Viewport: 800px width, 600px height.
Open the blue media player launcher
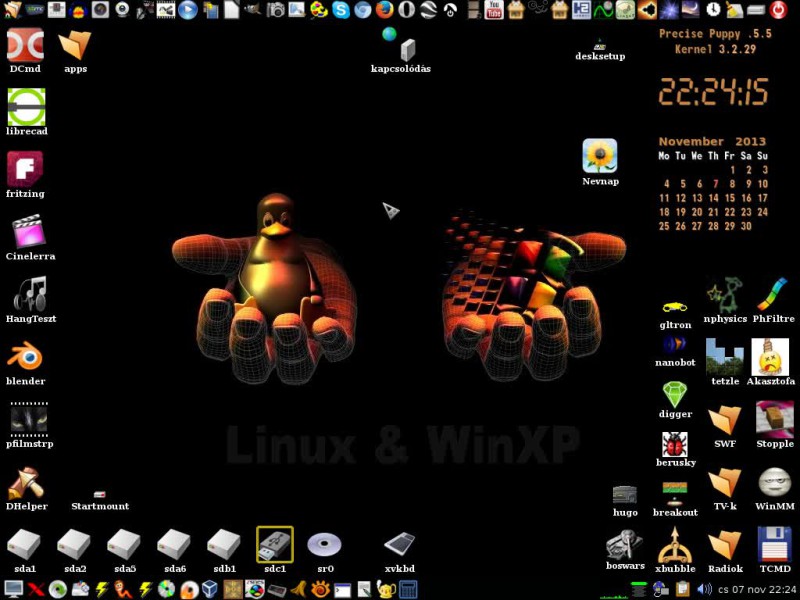(x=188, y=10)
